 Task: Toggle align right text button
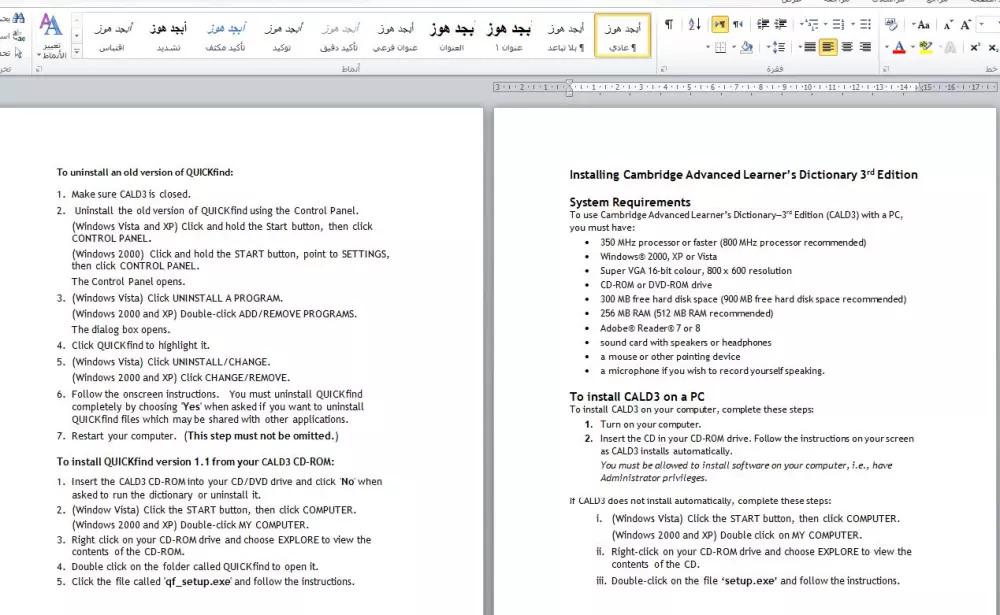coord(865,47)
